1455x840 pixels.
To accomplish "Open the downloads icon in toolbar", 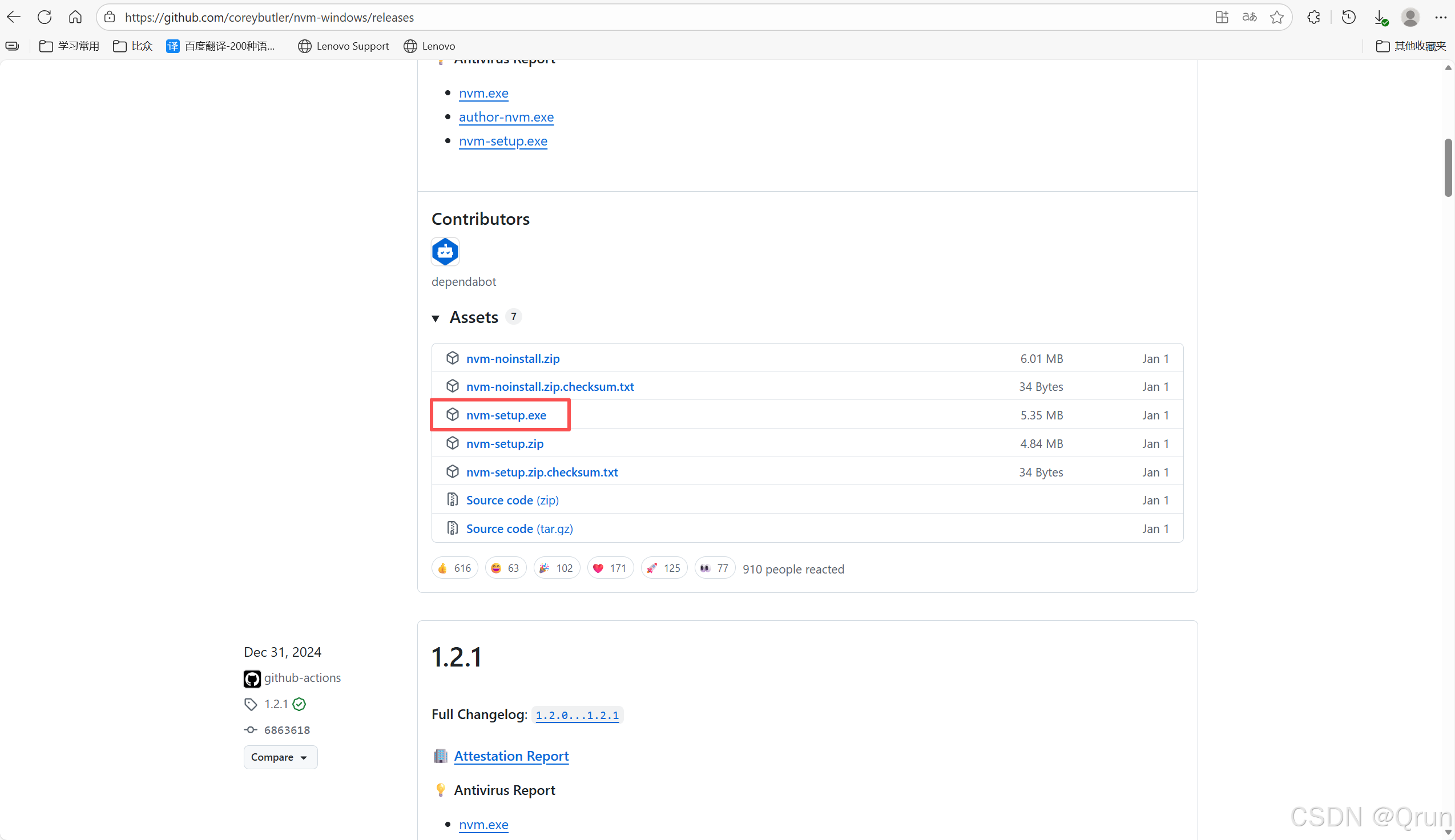I will [1380, 17].
